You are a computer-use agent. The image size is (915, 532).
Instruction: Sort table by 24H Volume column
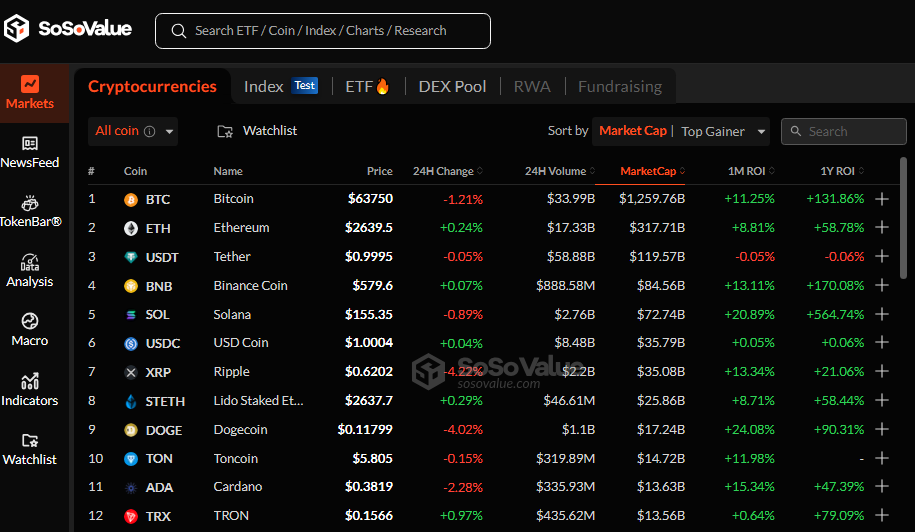[560, 171]
